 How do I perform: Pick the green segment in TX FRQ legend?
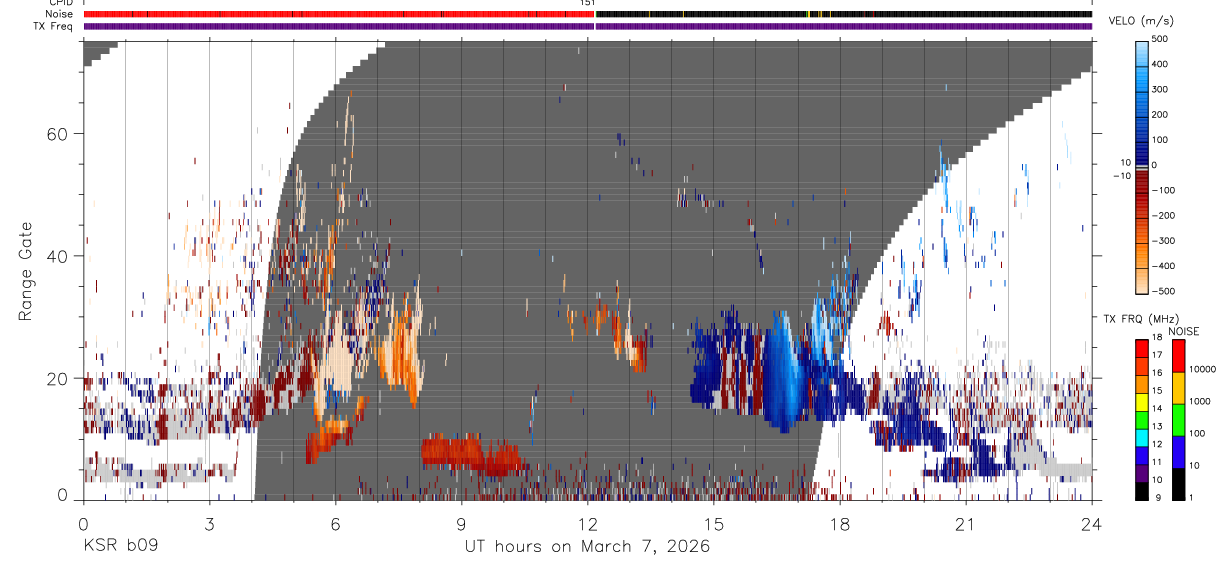(1142, 419)
